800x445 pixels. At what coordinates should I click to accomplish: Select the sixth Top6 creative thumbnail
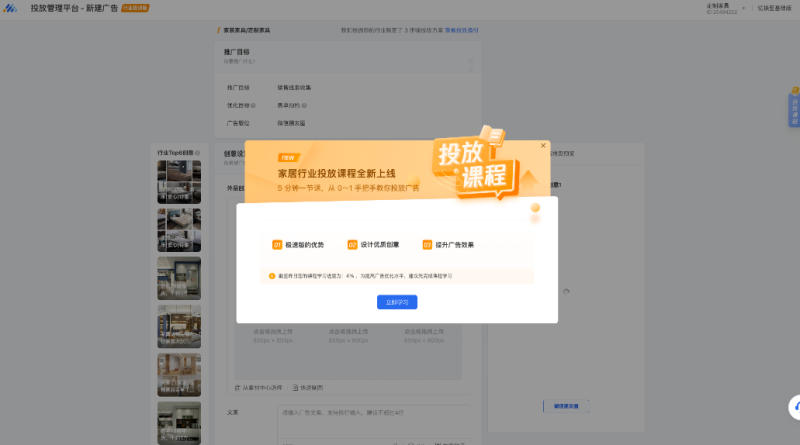point(179,423)
